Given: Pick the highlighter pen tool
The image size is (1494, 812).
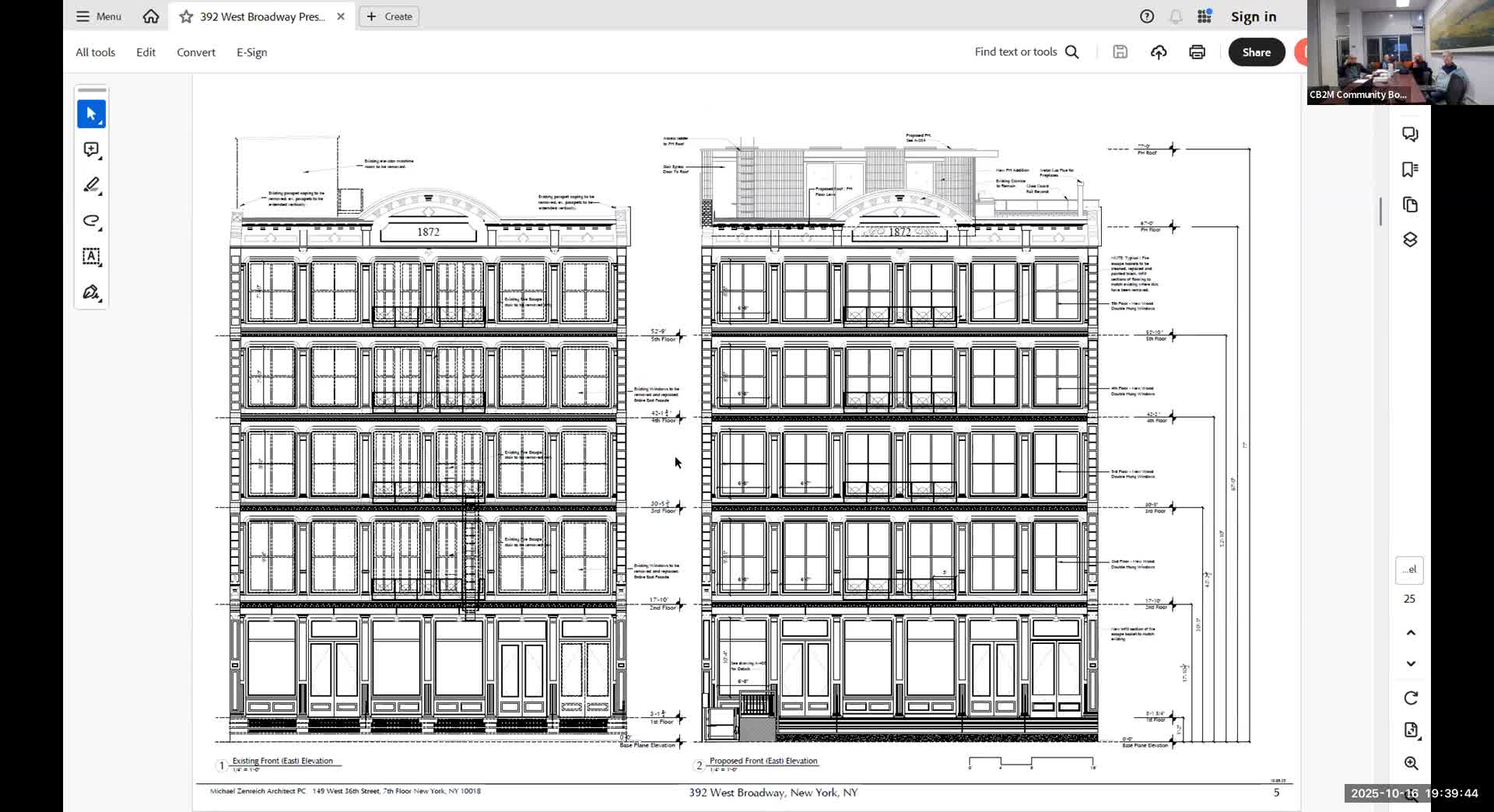Looking at the screenshot, I should pos(91,185).
